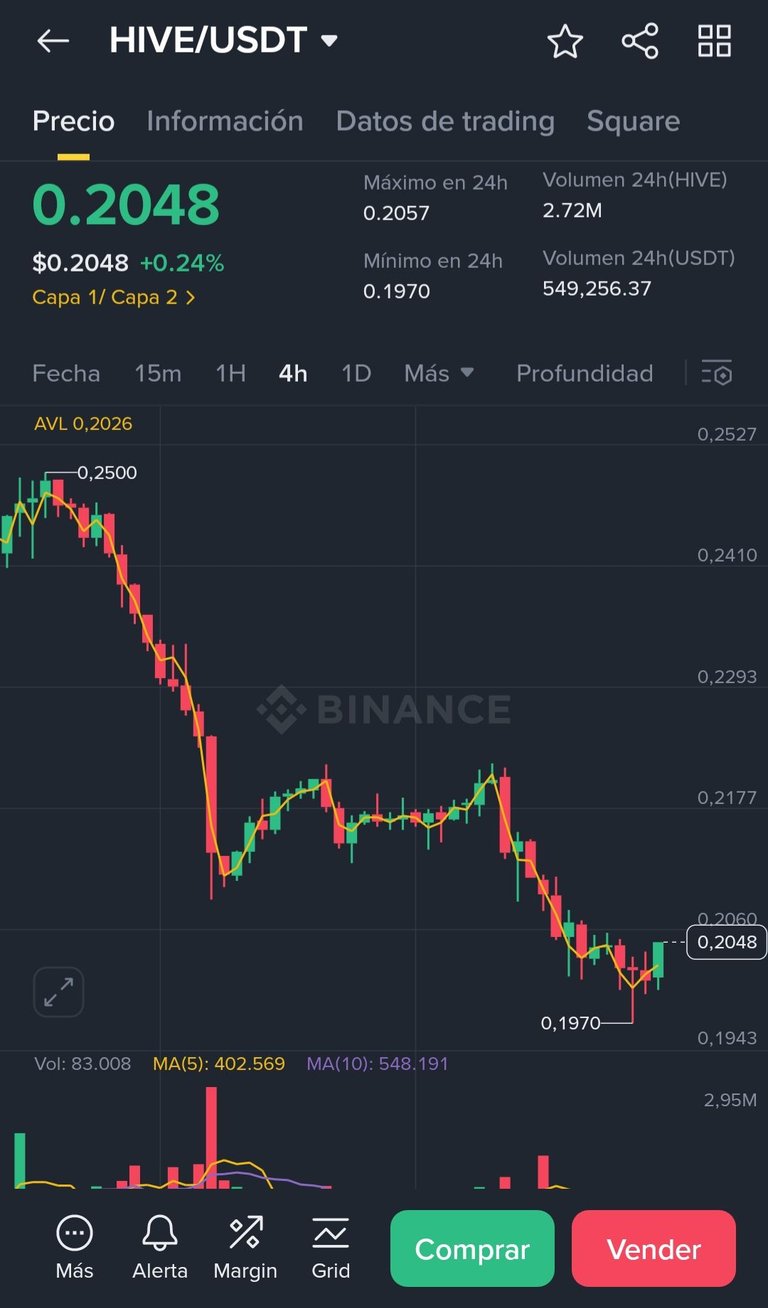Go back with the left arrow icon
The width and height of the screenshot is (768, 1308).
53,41
